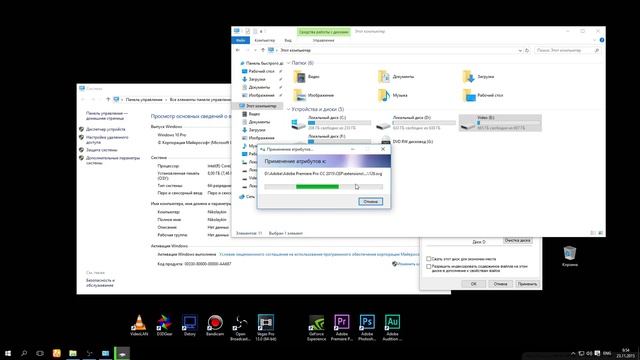Refresh the Explorer address bar location

click(x=527, y=50)
